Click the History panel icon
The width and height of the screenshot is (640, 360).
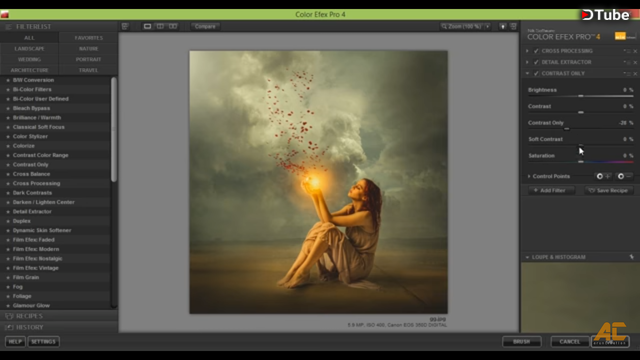click(9, 327)
